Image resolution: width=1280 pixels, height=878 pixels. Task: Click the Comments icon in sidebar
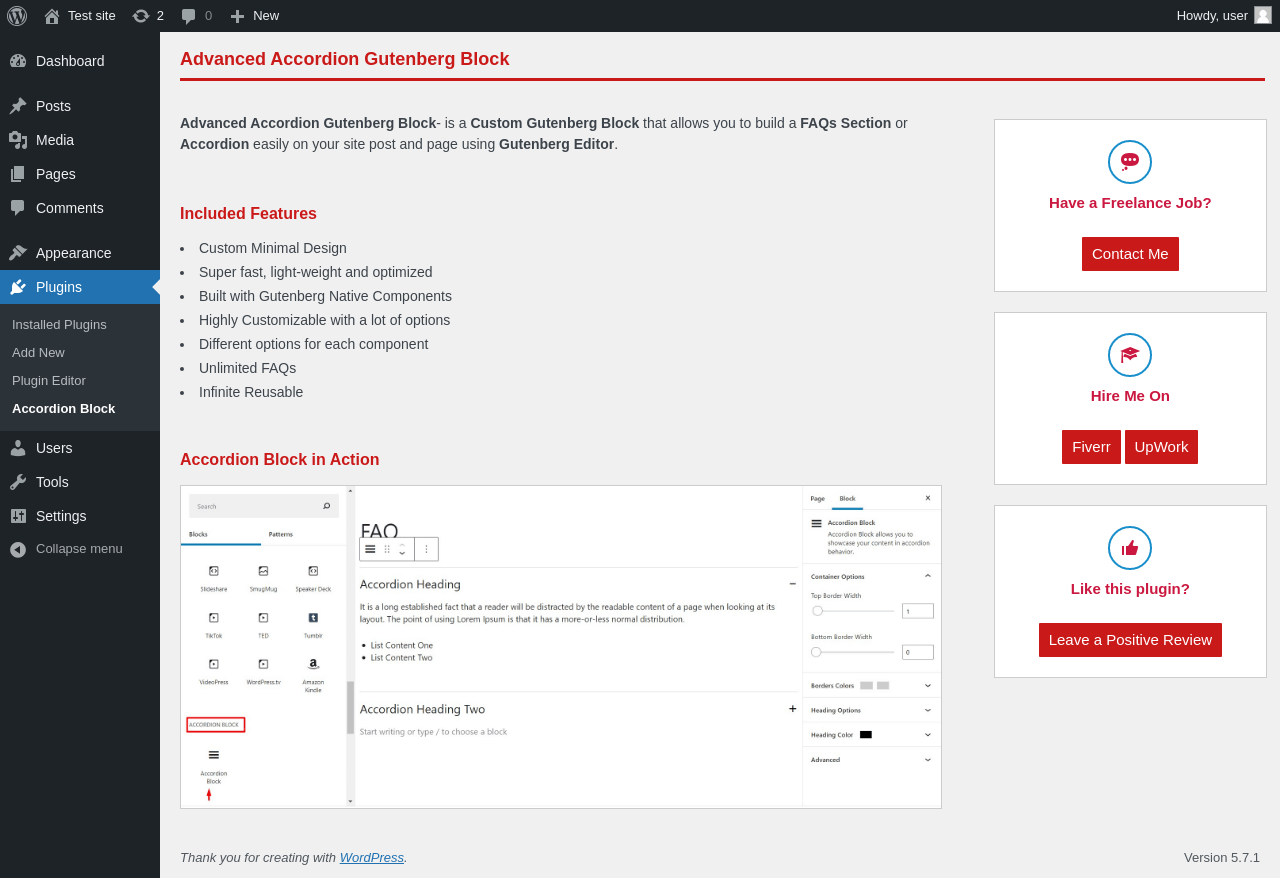18,208
